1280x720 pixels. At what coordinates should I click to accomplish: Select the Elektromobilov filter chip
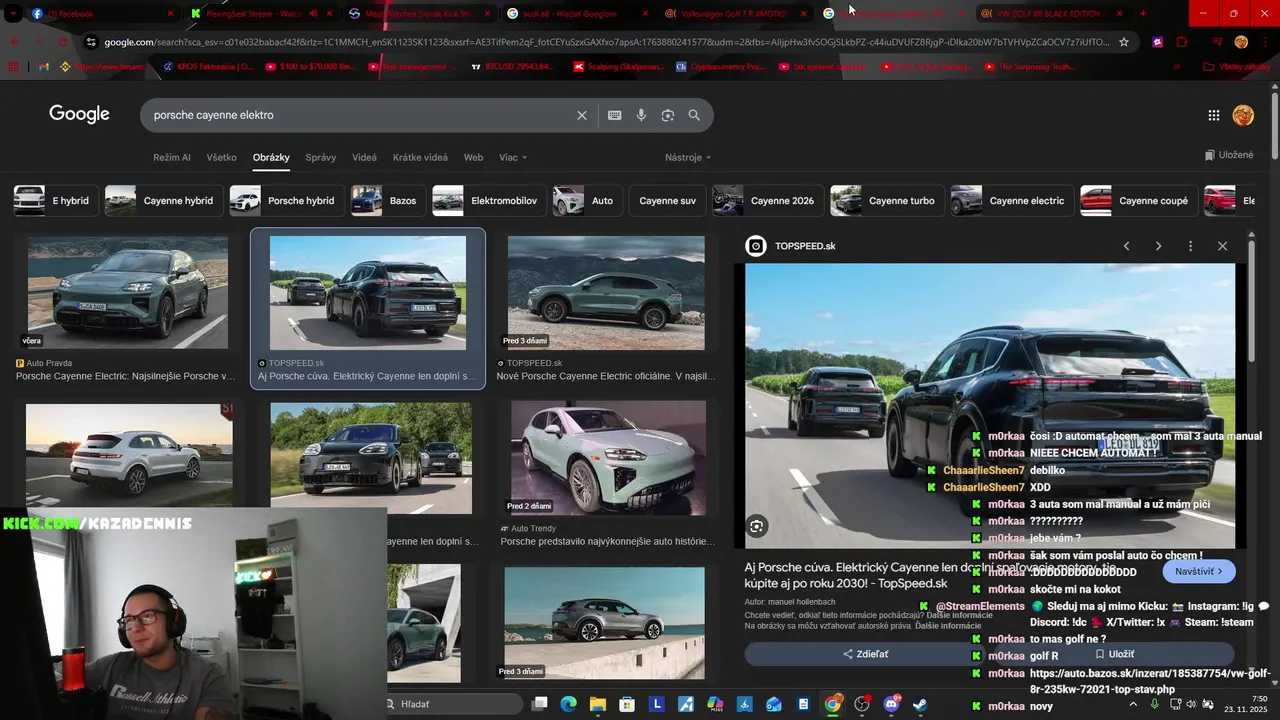point(488,200)
